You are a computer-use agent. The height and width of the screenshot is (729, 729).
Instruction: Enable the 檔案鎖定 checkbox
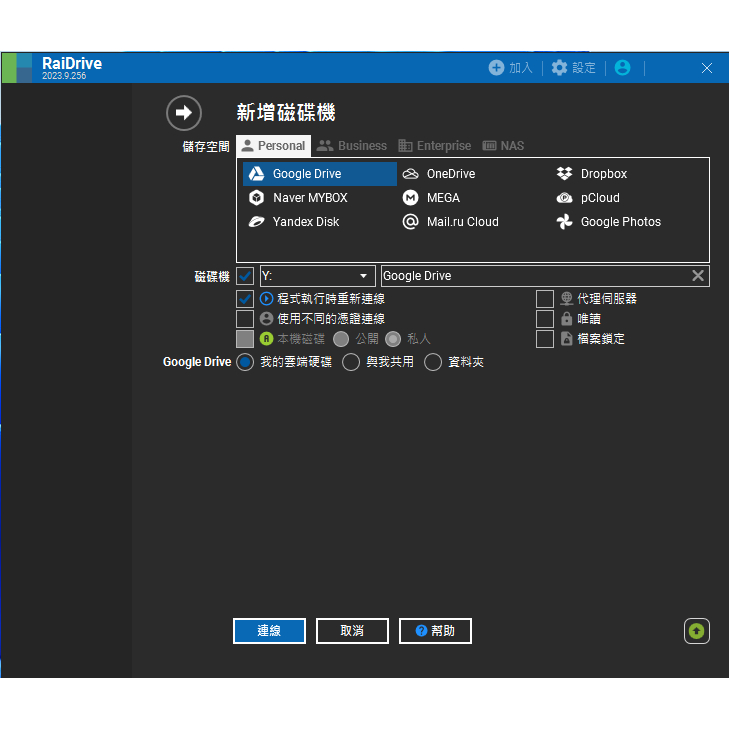[545, 339]
